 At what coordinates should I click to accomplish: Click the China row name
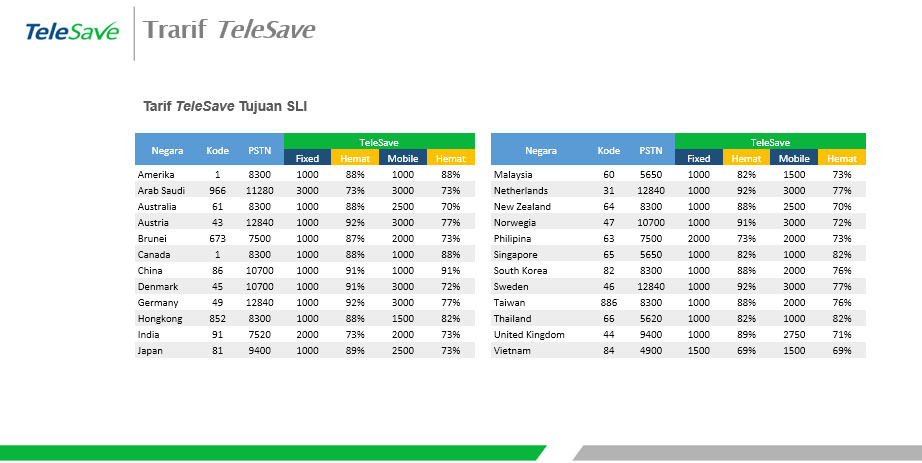(150, 271)
